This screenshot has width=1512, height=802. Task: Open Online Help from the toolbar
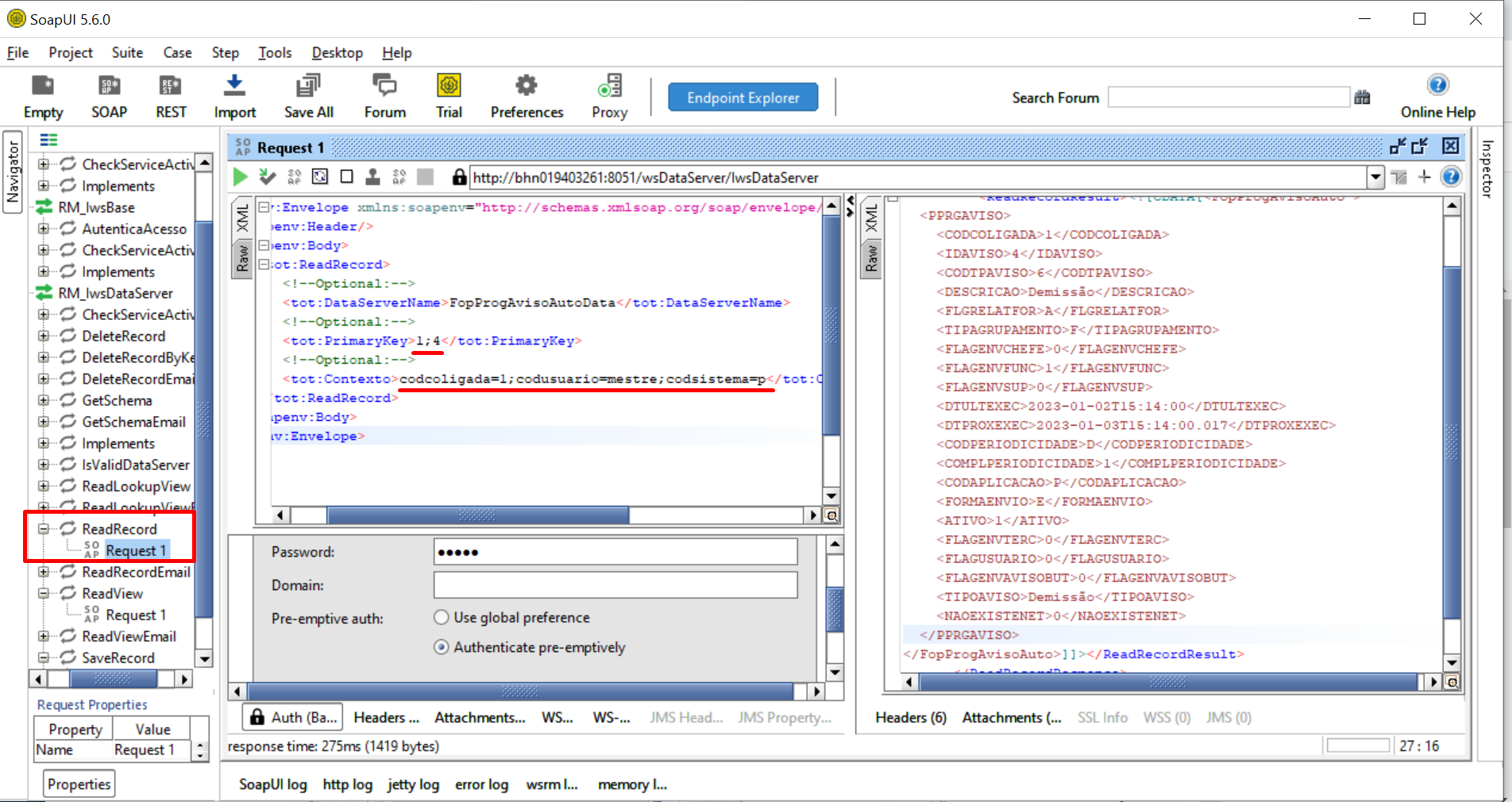tap(1438, 96)
